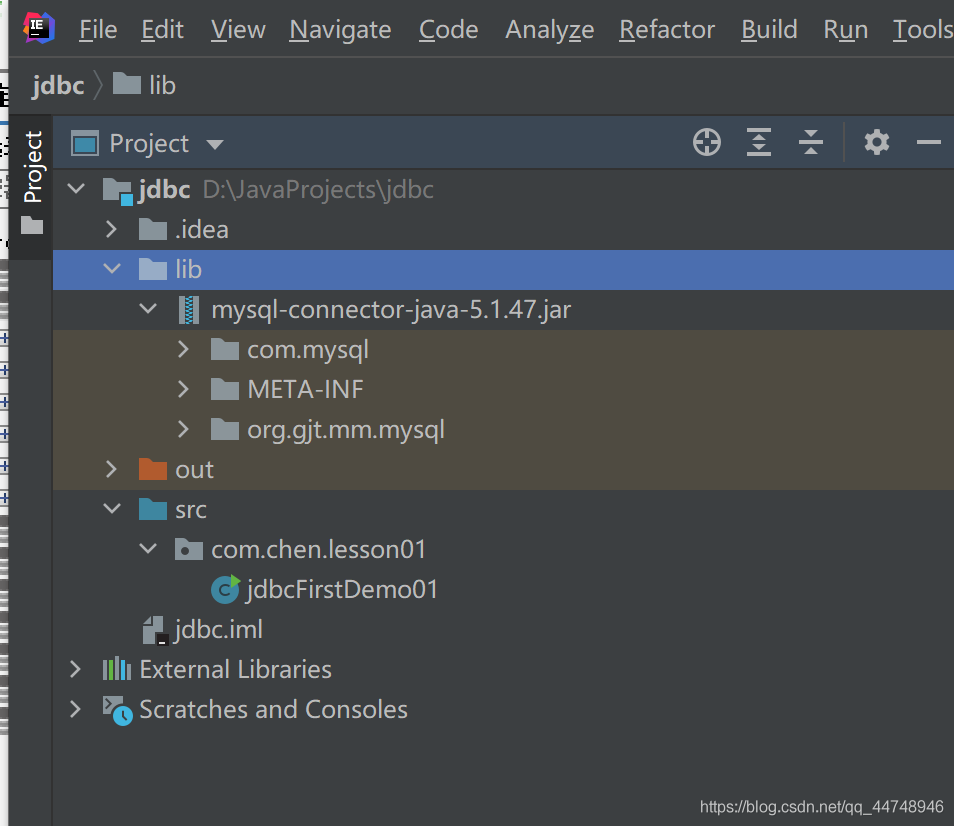Expand the META-INF folder
Viewport: 954px width, 826px height.
[183, 389]
